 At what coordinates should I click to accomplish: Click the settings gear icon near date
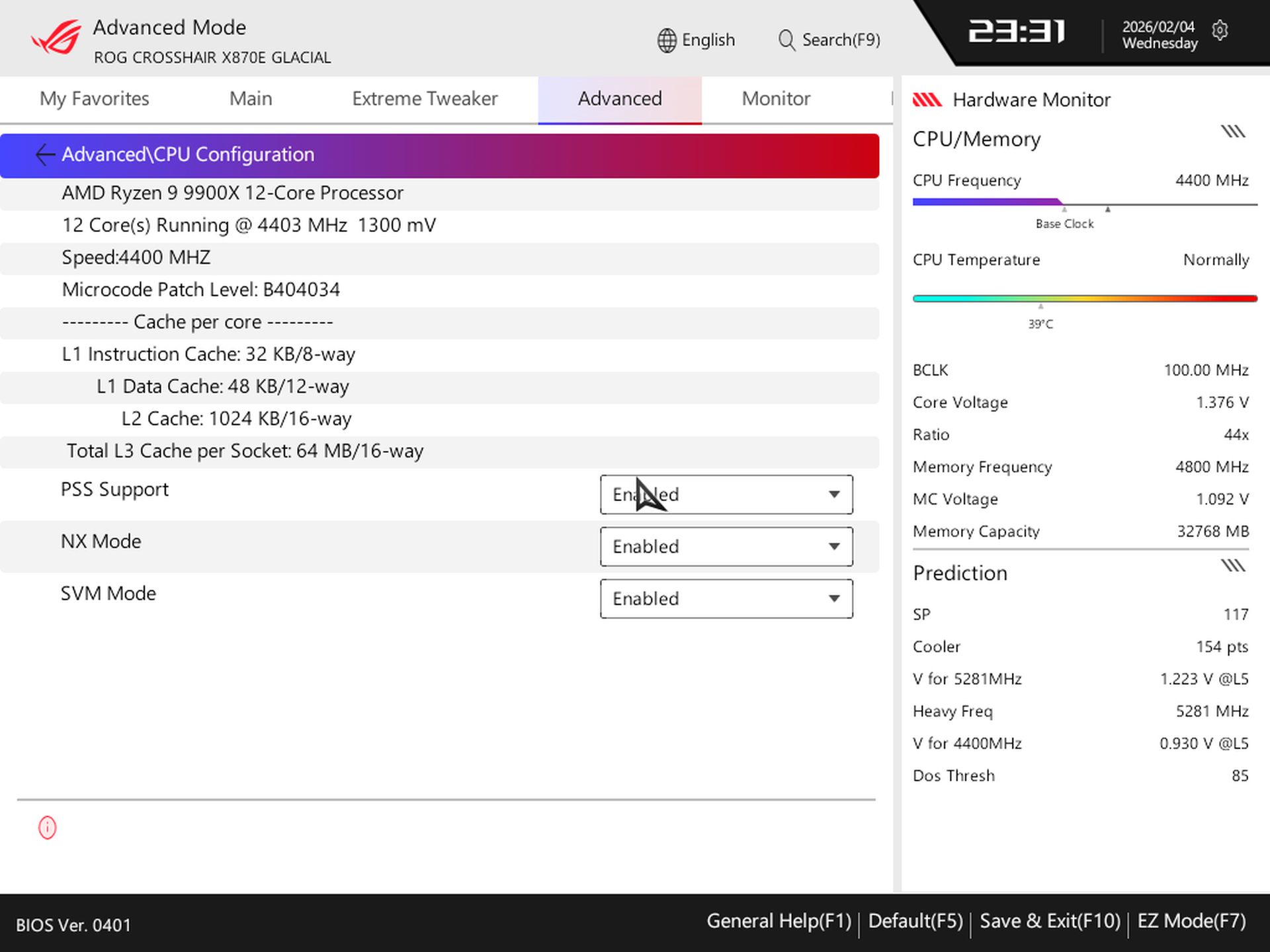coord(1220,30)
